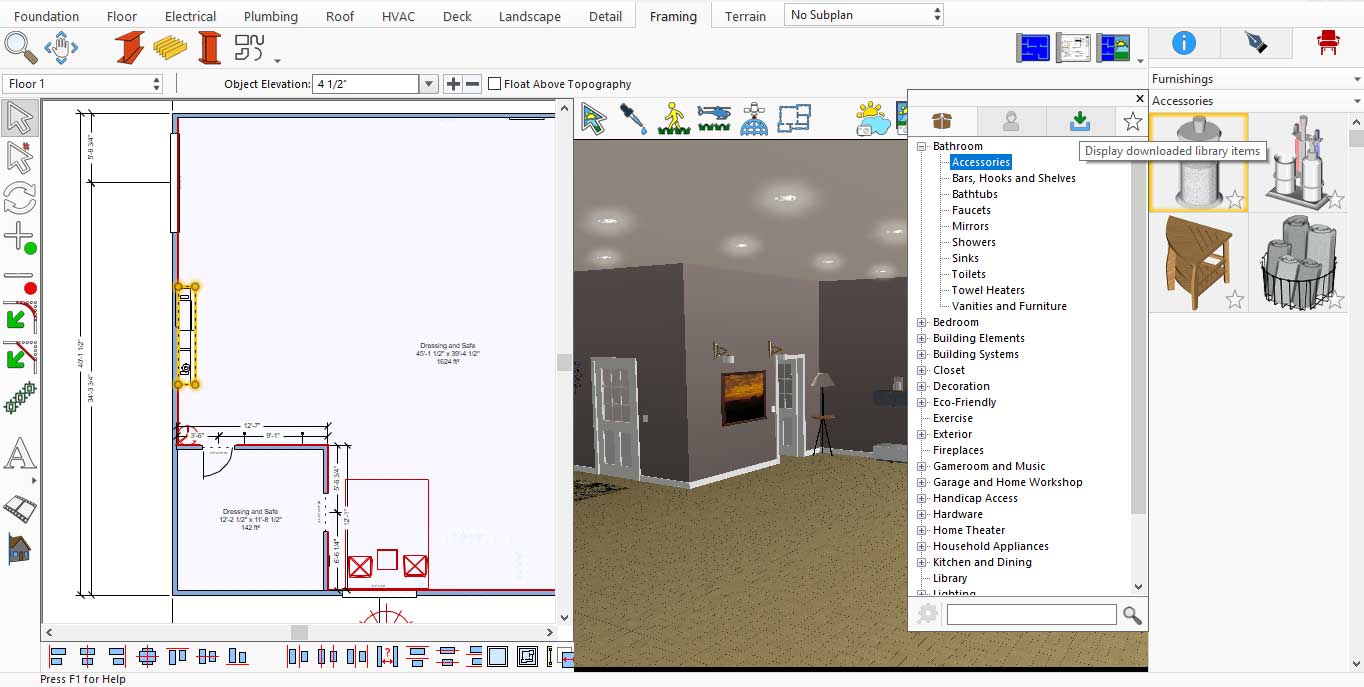Pick the eyedropper tool in 3D view
Viewport: 1364px width, 687px height.
(633, 119)
